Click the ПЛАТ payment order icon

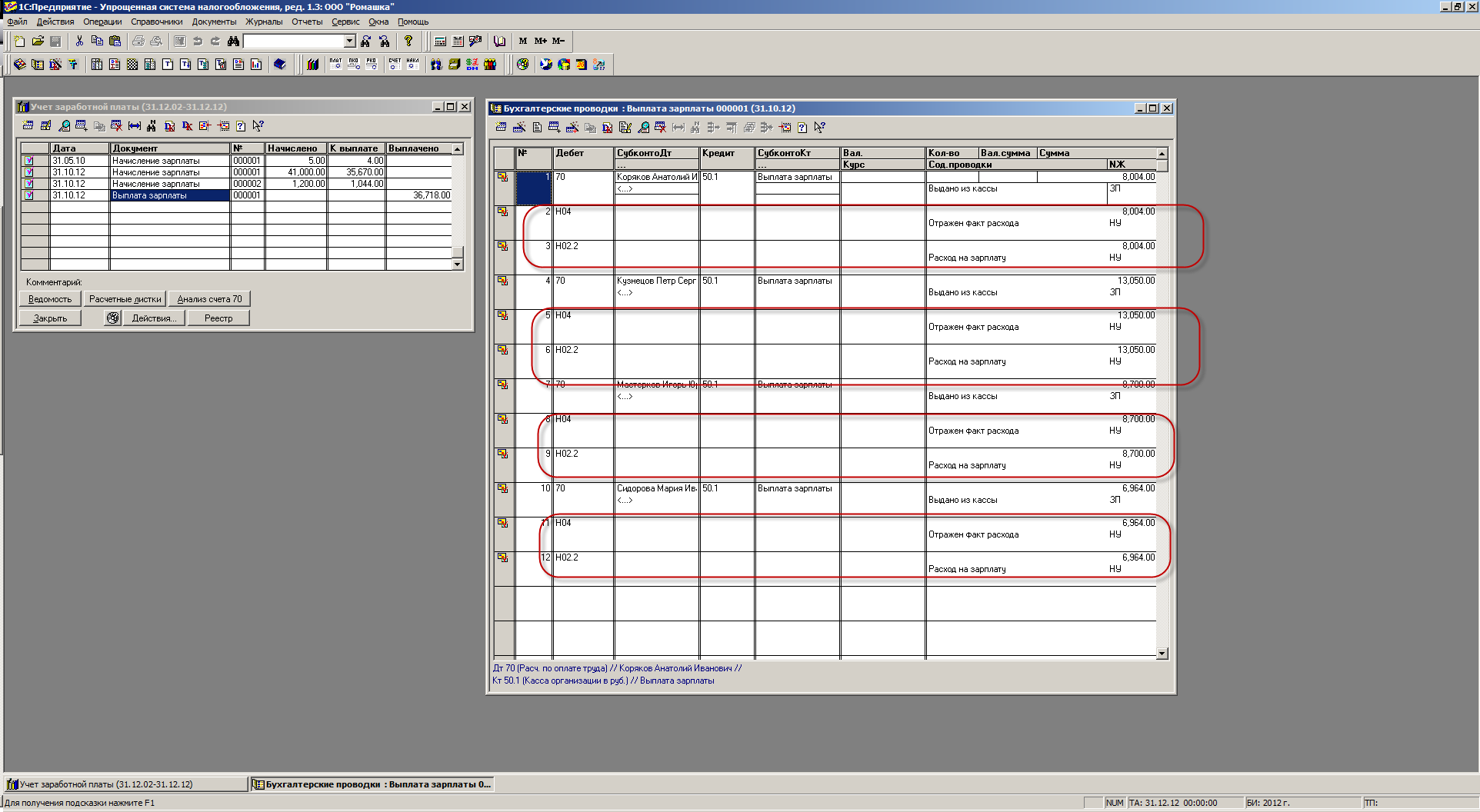(335, 64)
